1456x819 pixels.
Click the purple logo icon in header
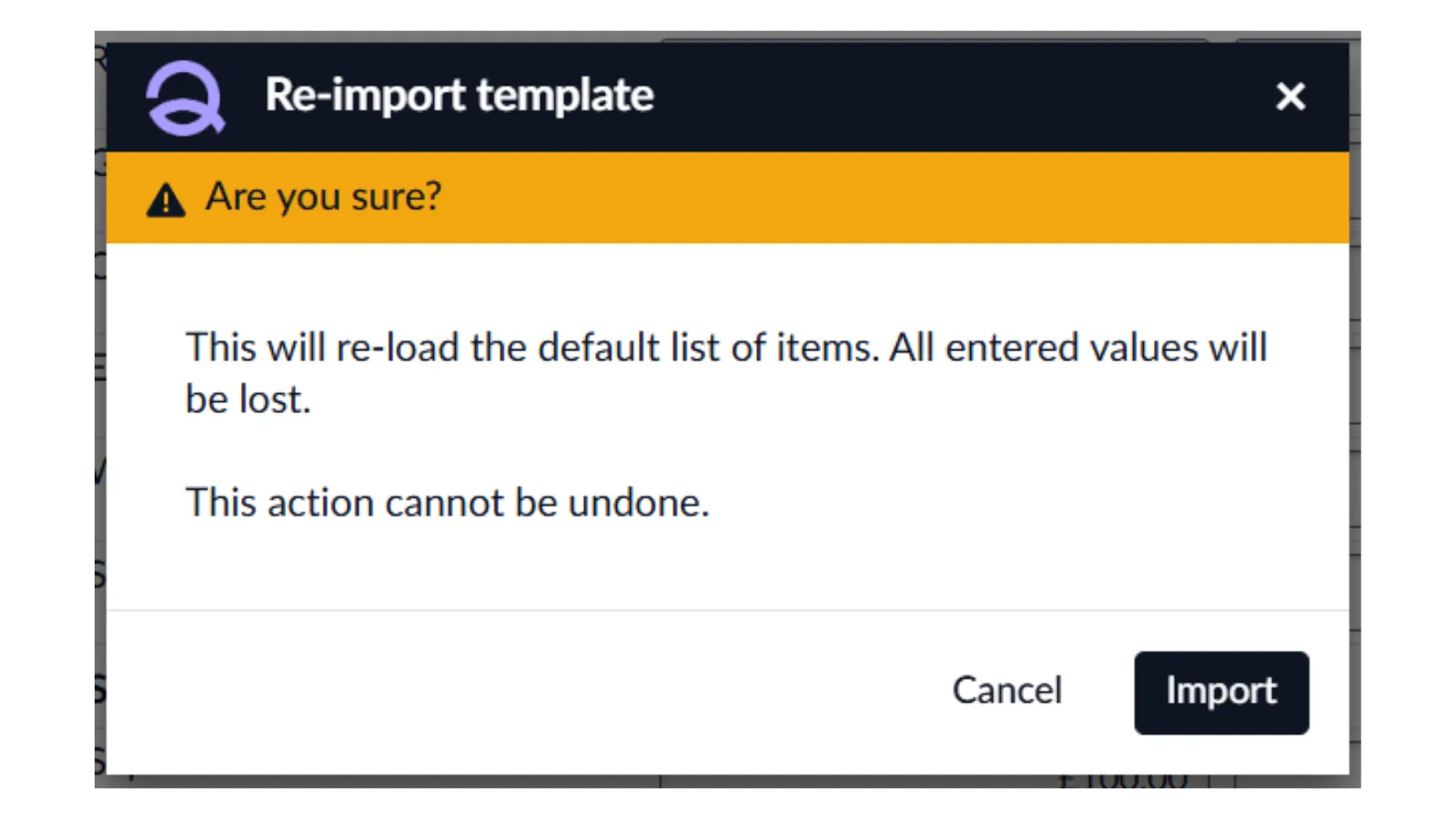pos(185,97)
